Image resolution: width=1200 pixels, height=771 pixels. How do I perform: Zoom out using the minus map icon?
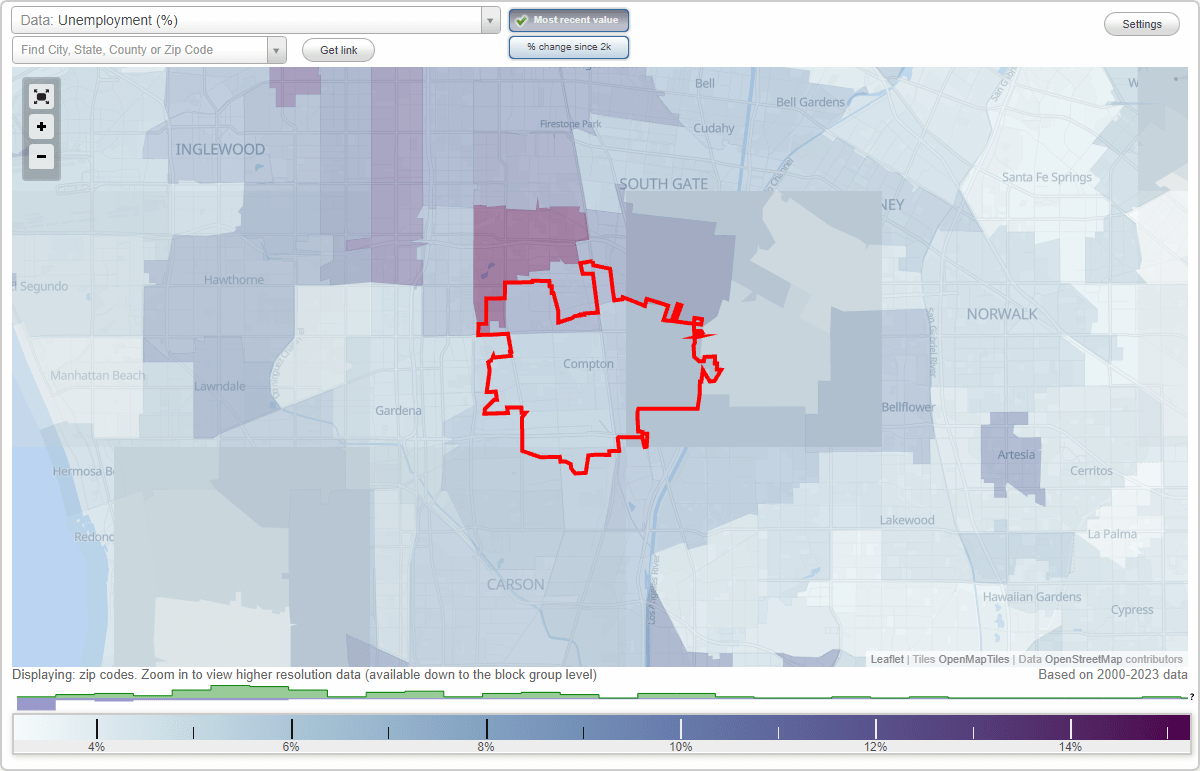click(x=41, y=157)
